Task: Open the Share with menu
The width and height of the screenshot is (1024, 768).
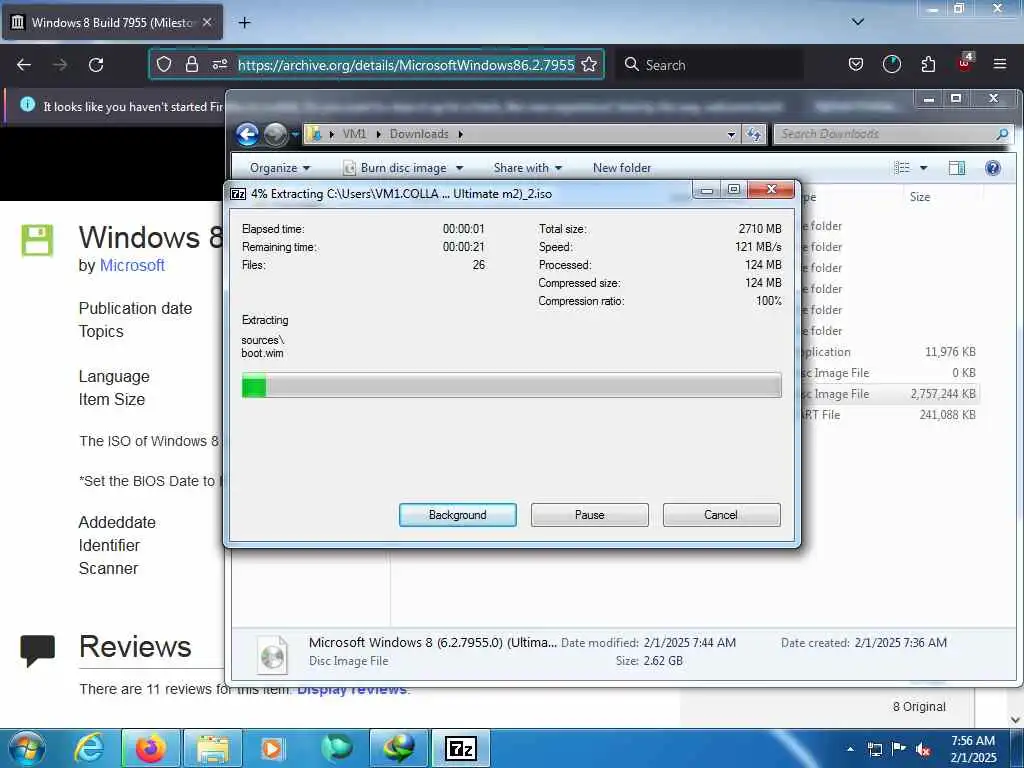Action: tap(528, 168)
